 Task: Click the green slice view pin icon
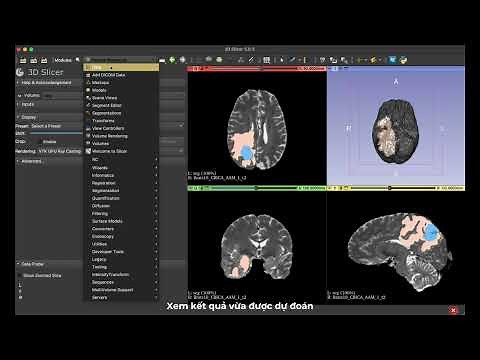191,188
